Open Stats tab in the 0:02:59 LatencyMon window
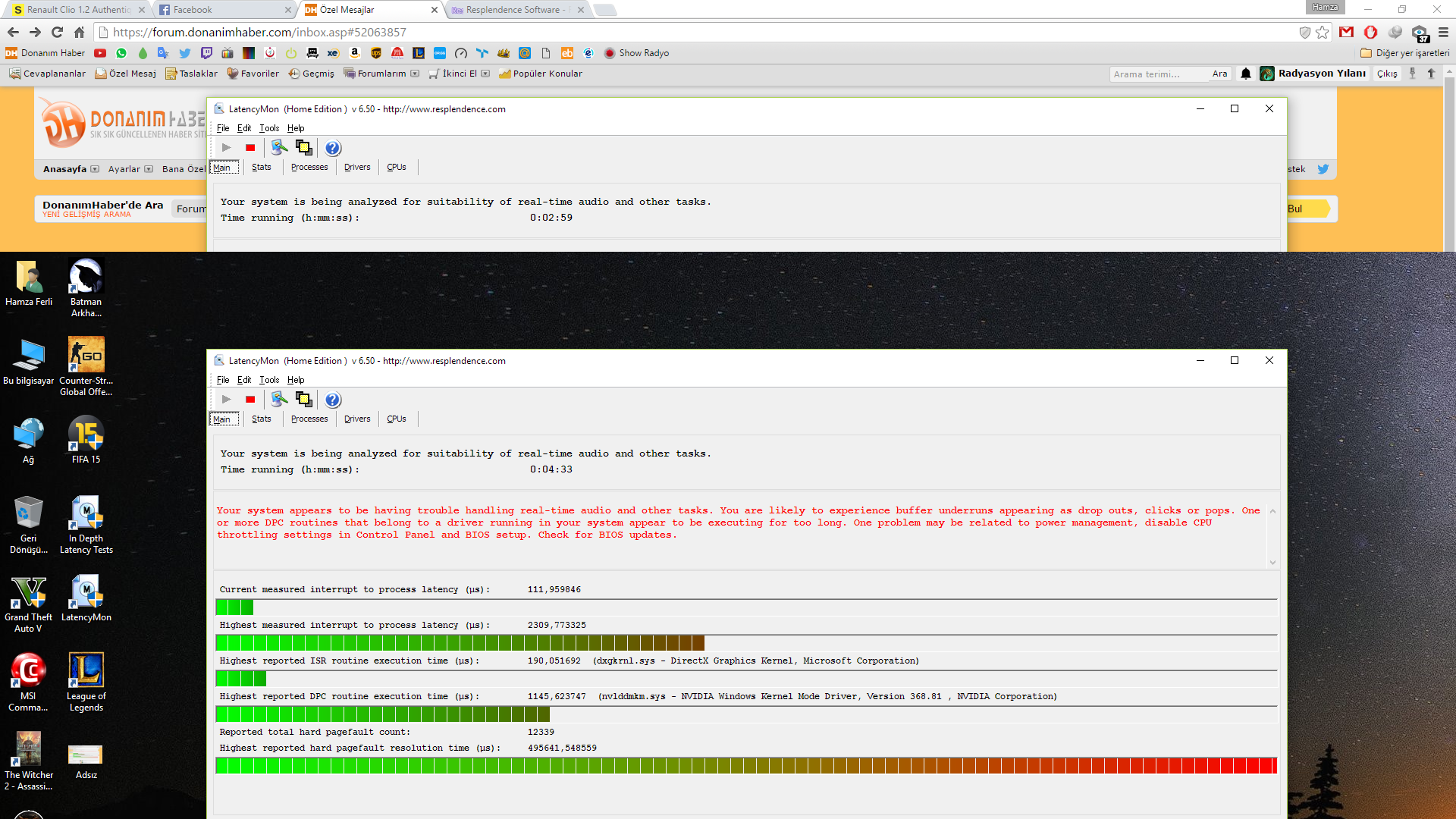The image size is (1456, 819). [x=262, y=167]
